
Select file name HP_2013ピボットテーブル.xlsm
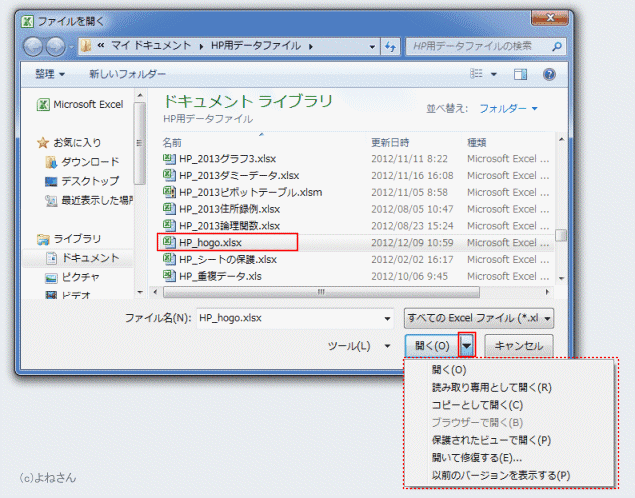point(251,192)
